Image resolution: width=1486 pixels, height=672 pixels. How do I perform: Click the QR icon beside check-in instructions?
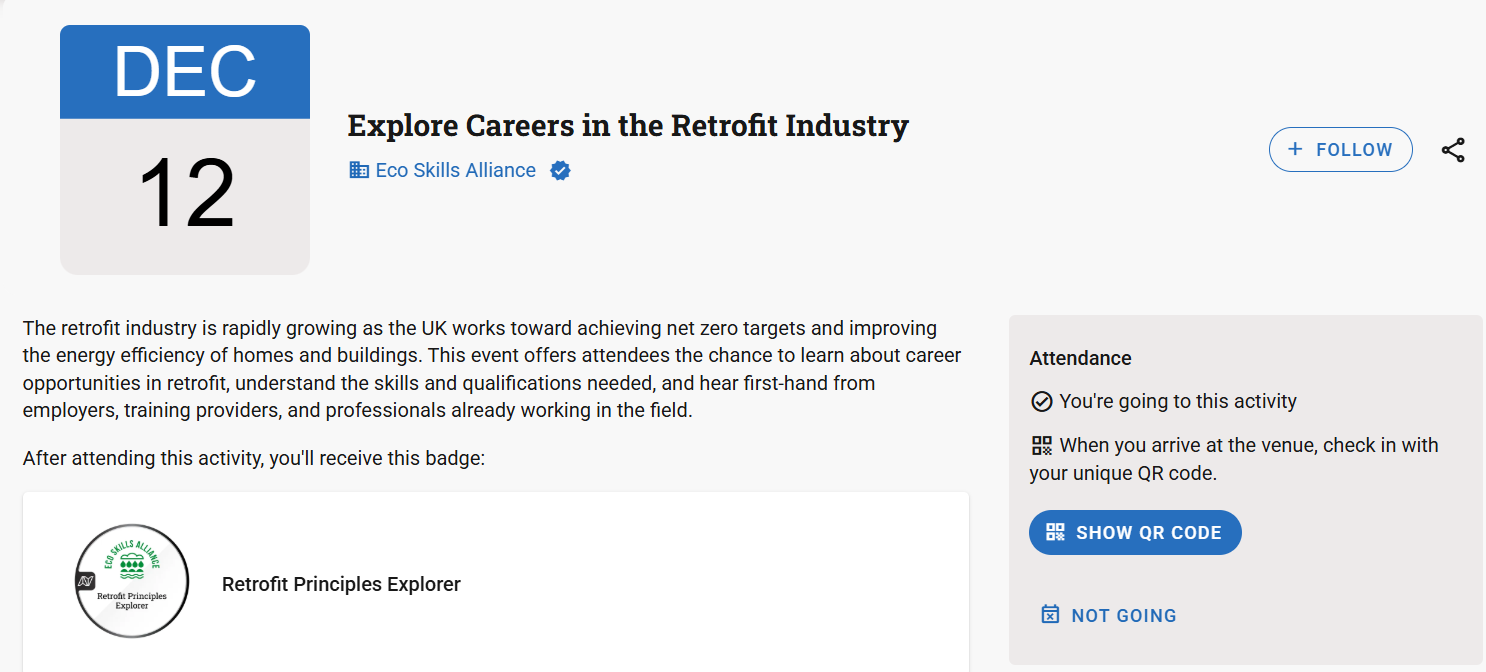1042,446
